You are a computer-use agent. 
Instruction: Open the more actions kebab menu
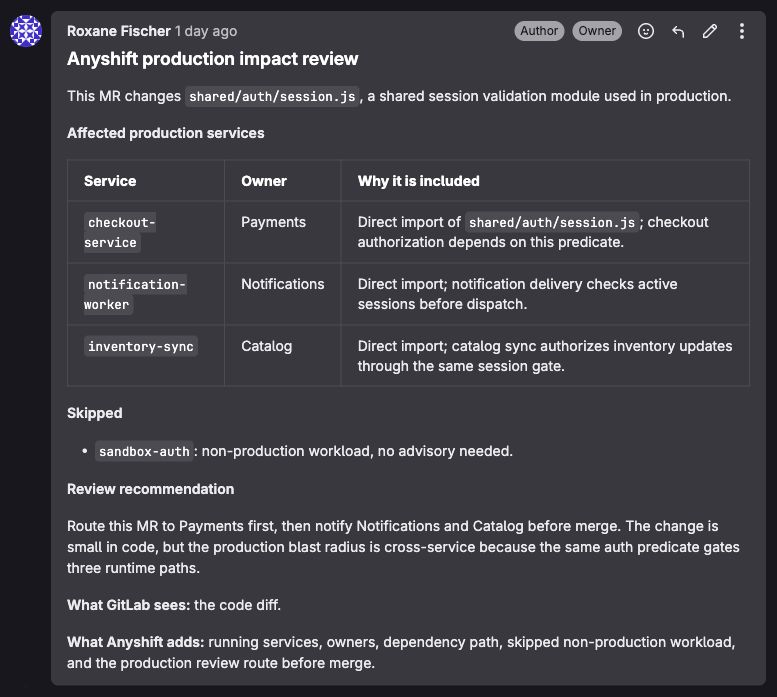coord(741,31)
